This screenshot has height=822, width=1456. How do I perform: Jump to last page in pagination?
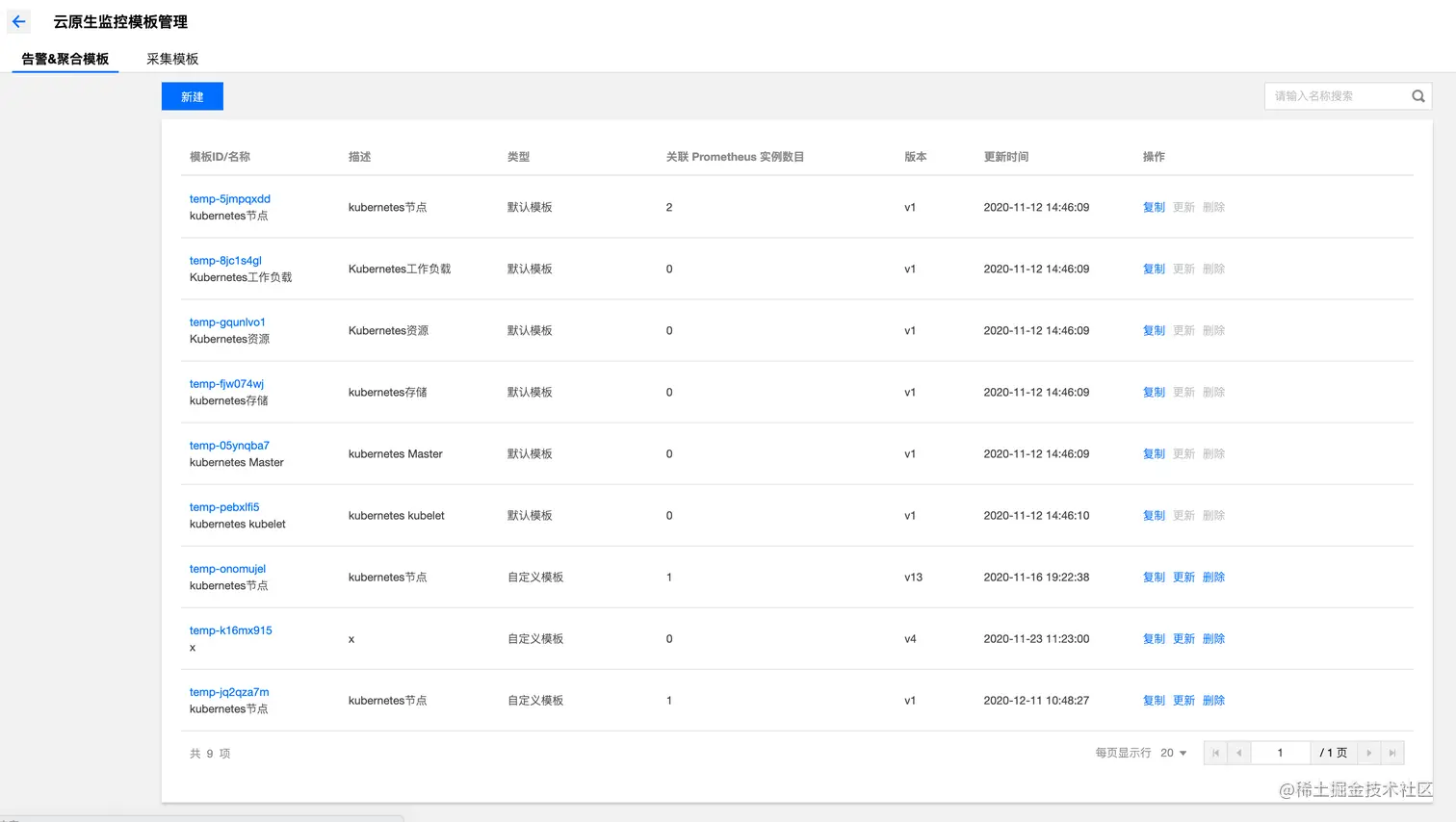(x=1392, y=753)
